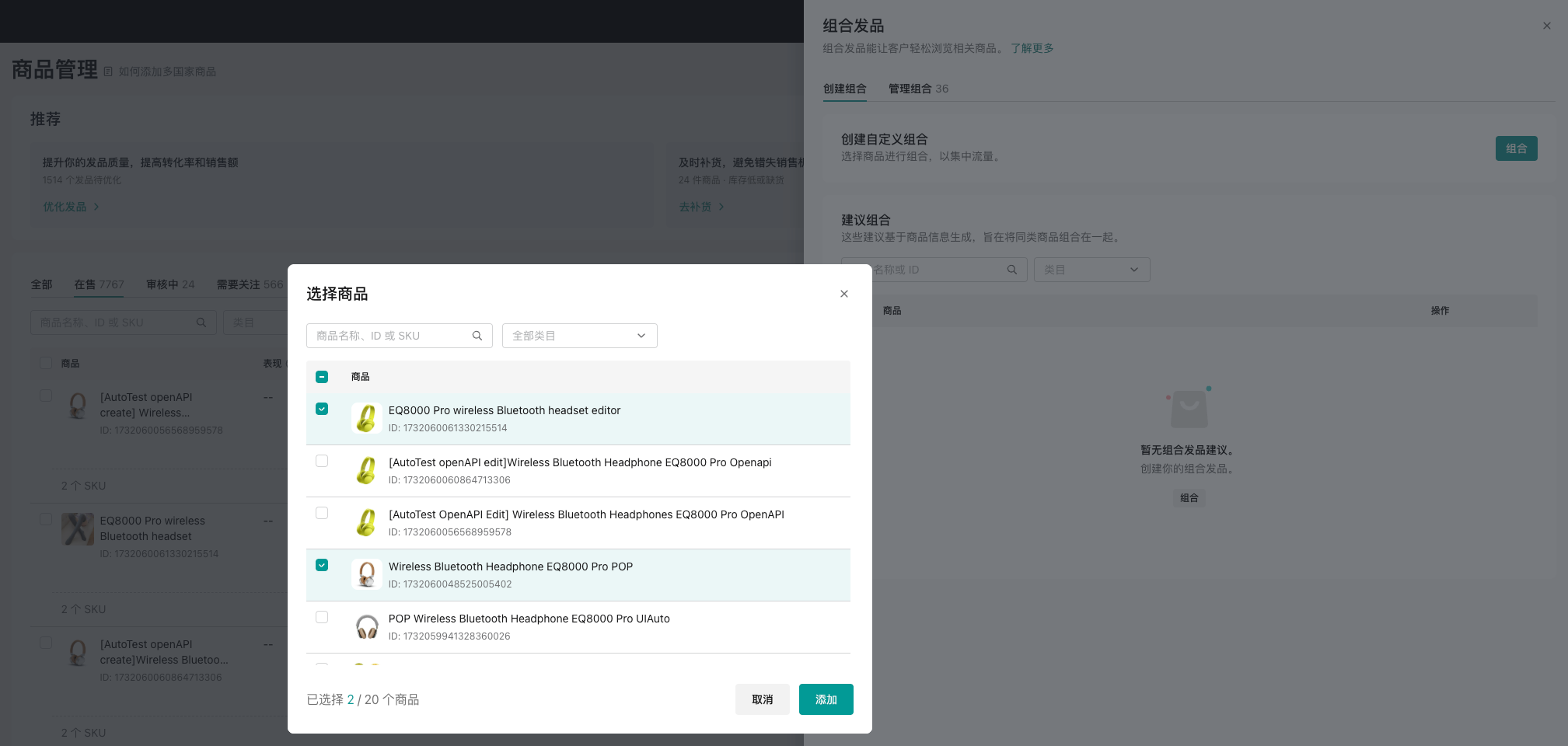1568x746 pixels.
Task: Open the 全部类目 category dropdown
Action: pyautogui.click(x=579, y=336)
